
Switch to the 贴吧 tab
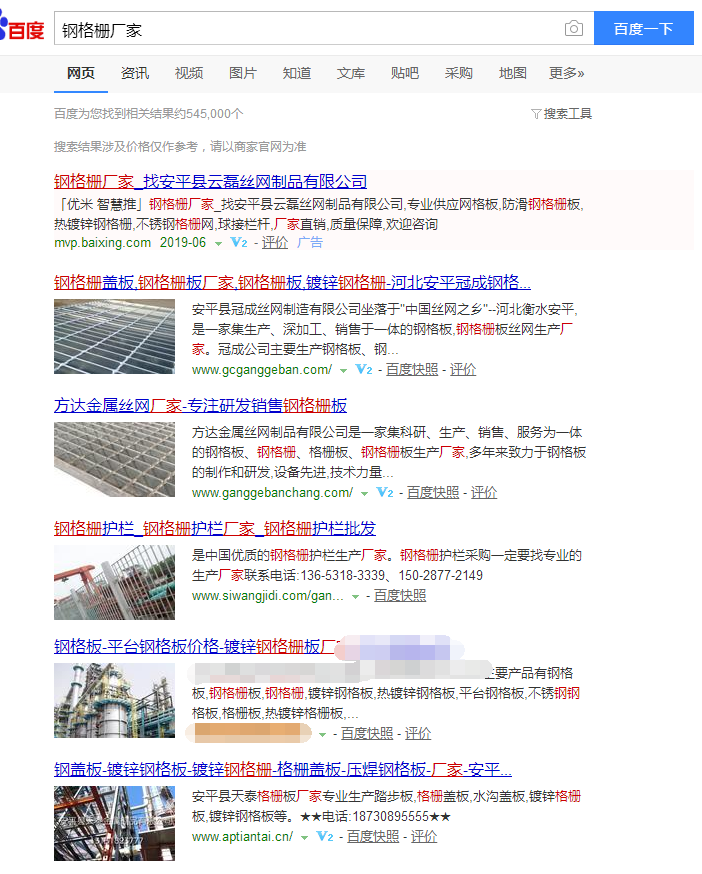(x=405, y=73)
